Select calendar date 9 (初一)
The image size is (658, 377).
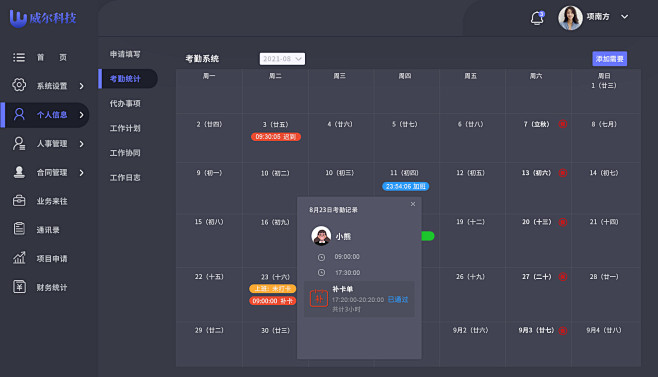209,173
